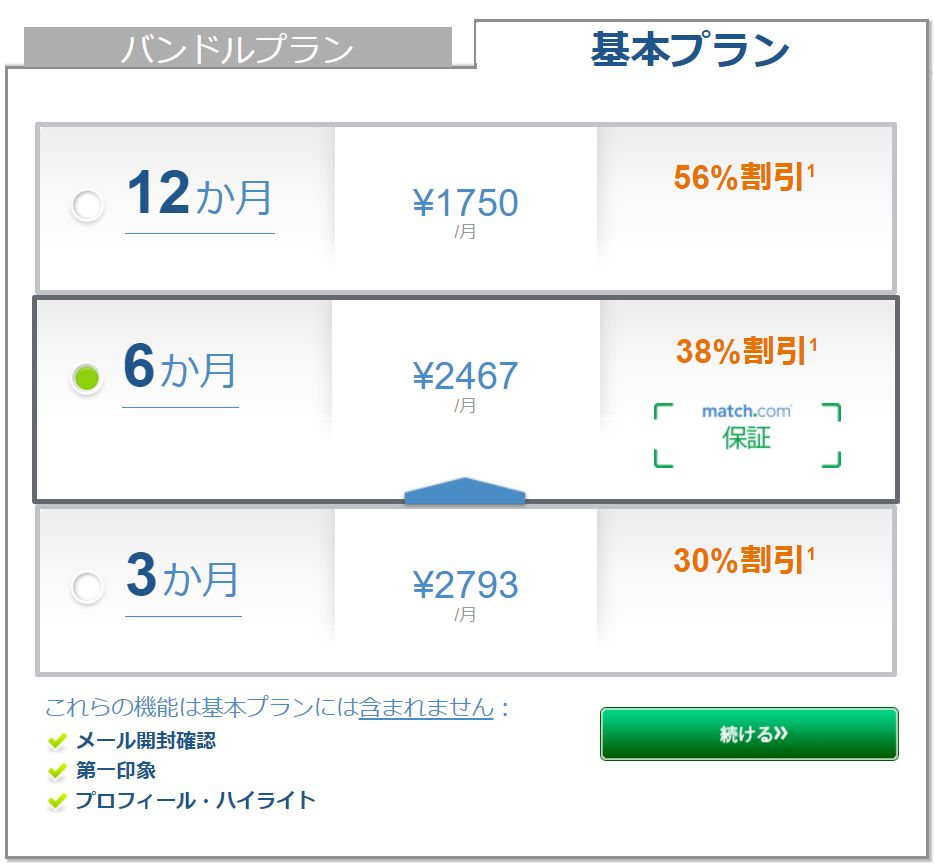Switch to the バンドルプラン tab

pos(237,48)
